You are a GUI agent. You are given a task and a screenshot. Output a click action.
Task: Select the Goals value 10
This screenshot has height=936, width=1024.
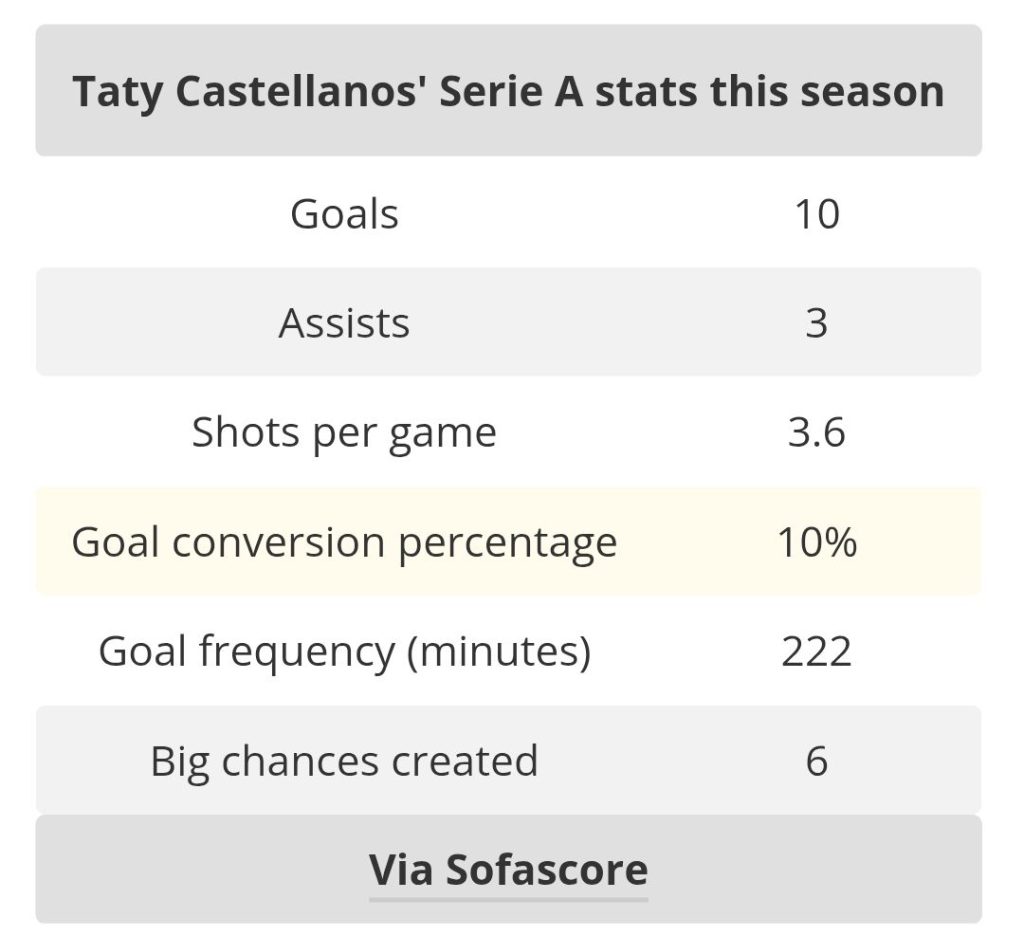point(816,214)
